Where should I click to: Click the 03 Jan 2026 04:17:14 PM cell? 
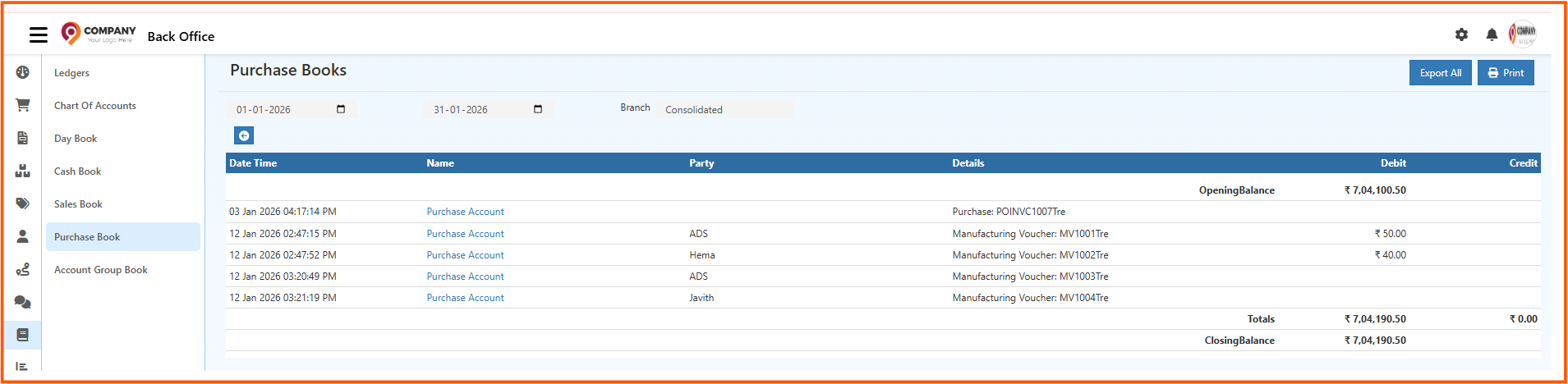click(x=283, y=212)
